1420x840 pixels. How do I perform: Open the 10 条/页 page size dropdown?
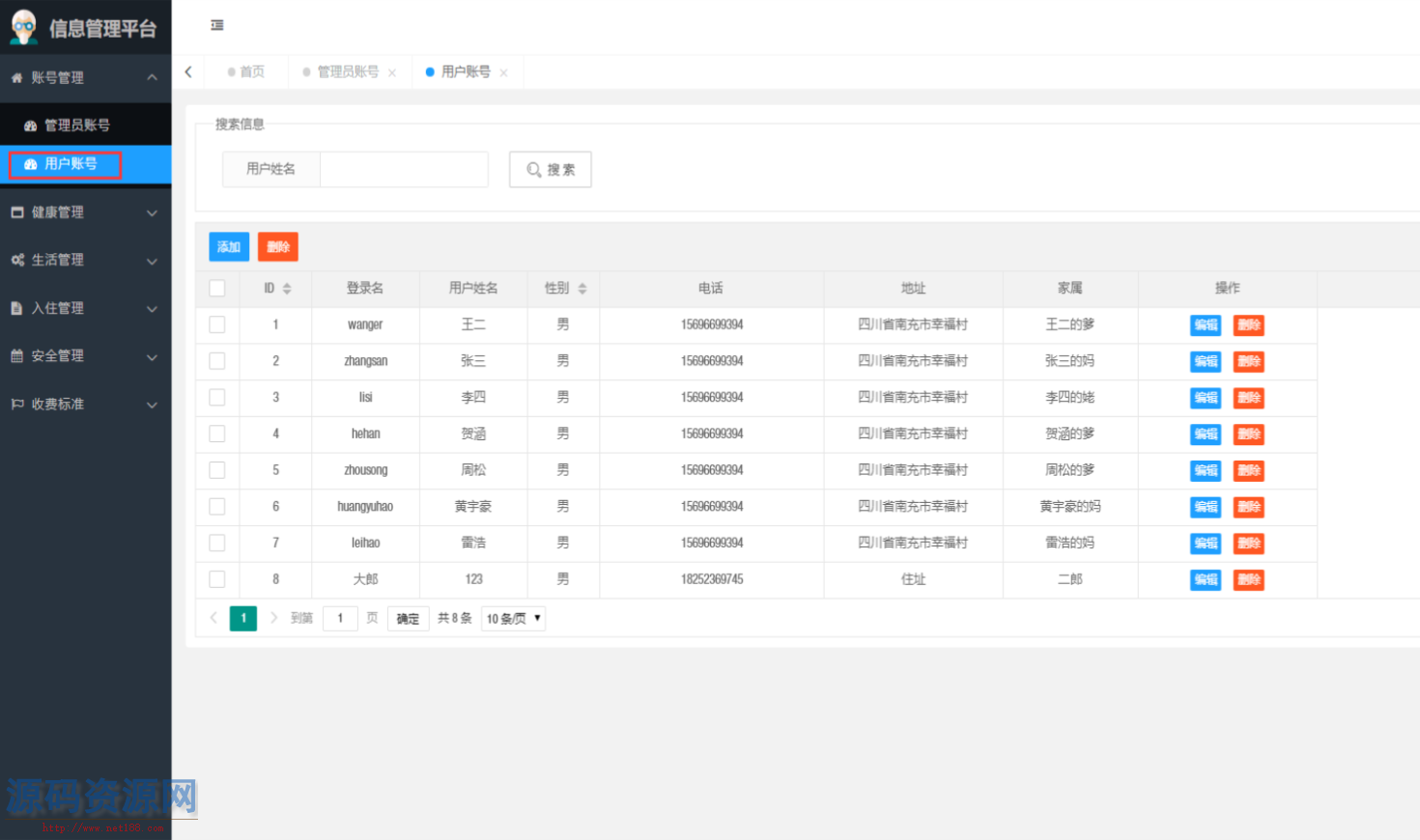pyautogui.click(x=513, y=618)
